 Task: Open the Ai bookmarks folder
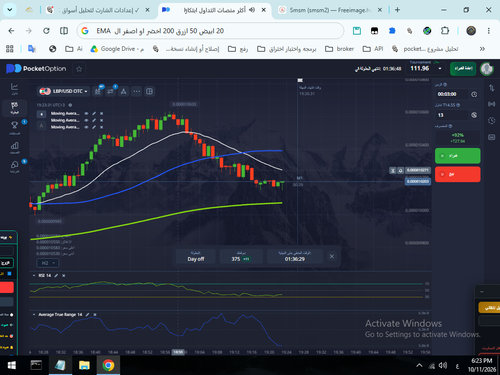pyautogui.click(x=74, y=49)
